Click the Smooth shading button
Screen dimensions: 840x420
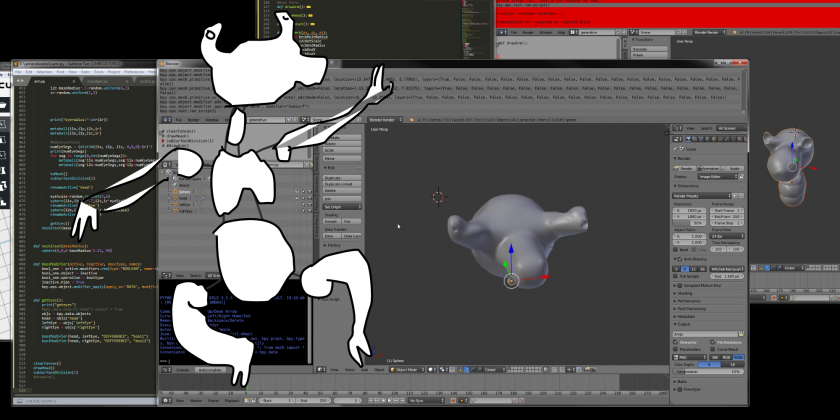332,221
